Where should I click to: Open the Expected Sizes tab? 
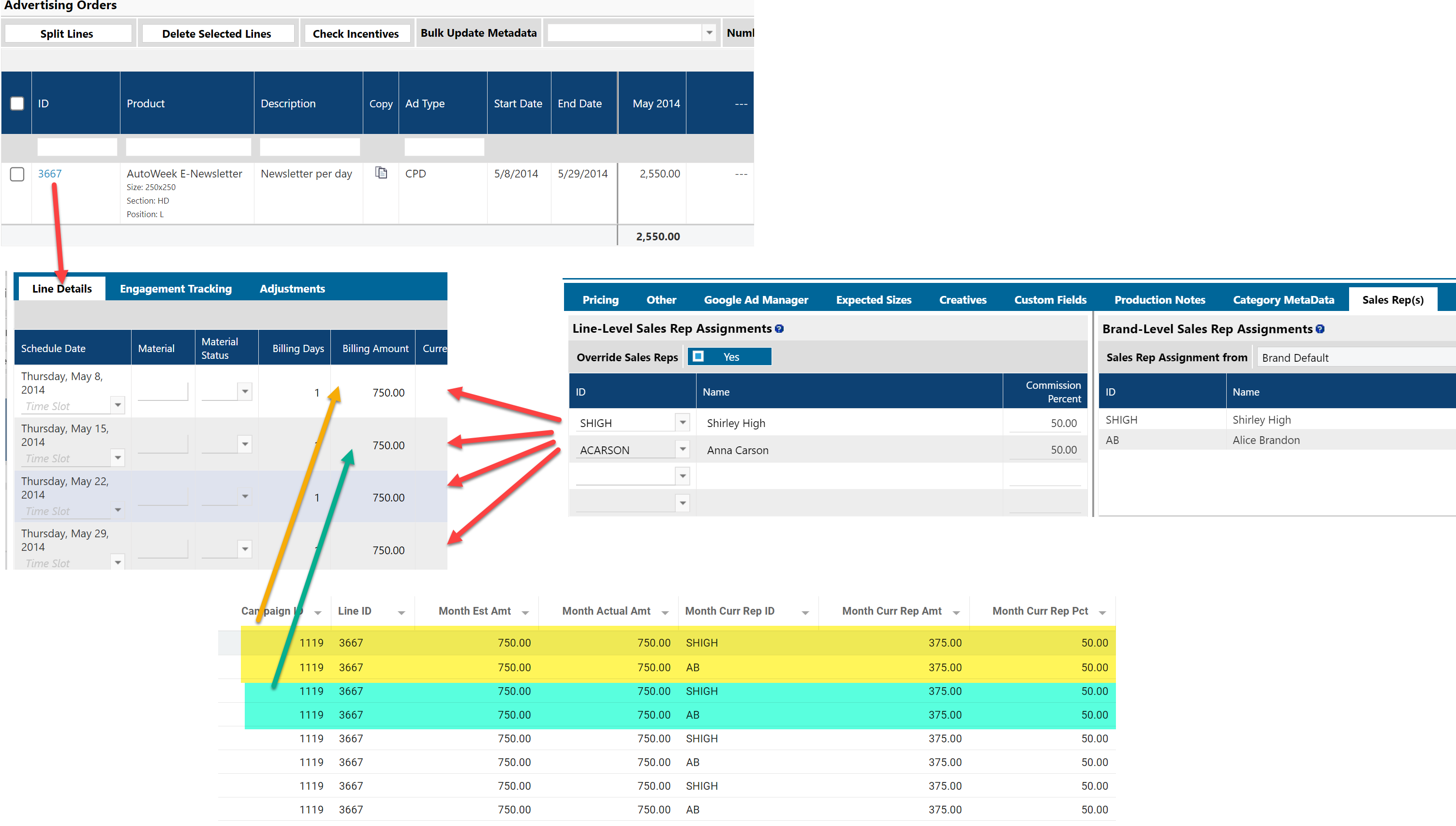pos(873,300)
